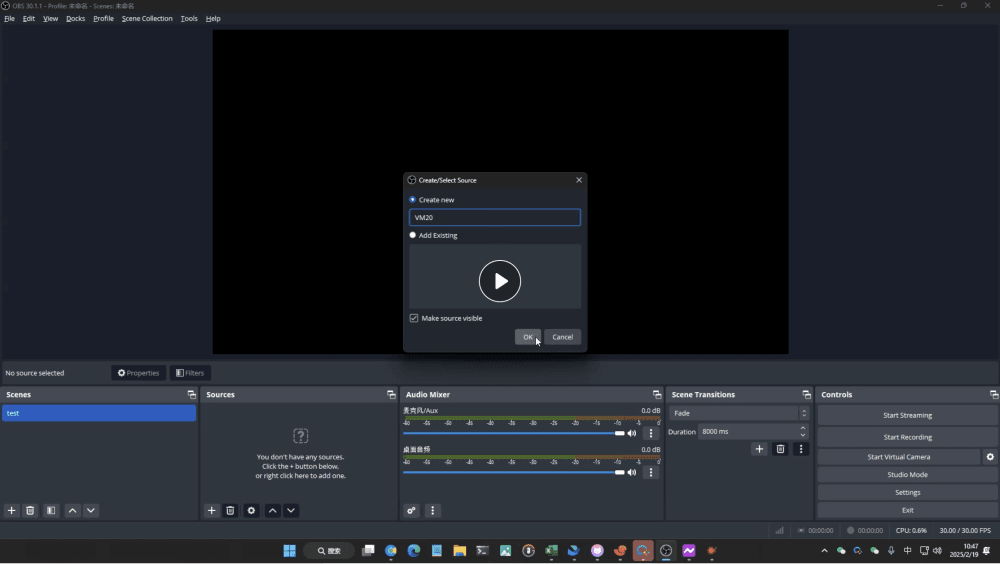This screenshot has width=1000, height=564.
Task: Increase the transition Duration value with the up arrow
Action: [803, 428]
